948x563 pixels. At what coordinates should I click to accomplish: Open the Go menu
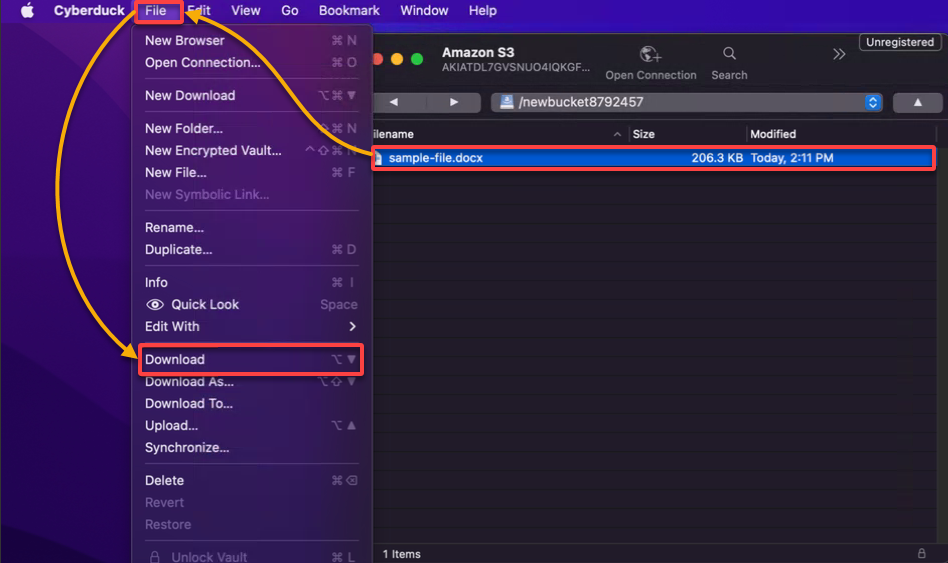point(290,10)
